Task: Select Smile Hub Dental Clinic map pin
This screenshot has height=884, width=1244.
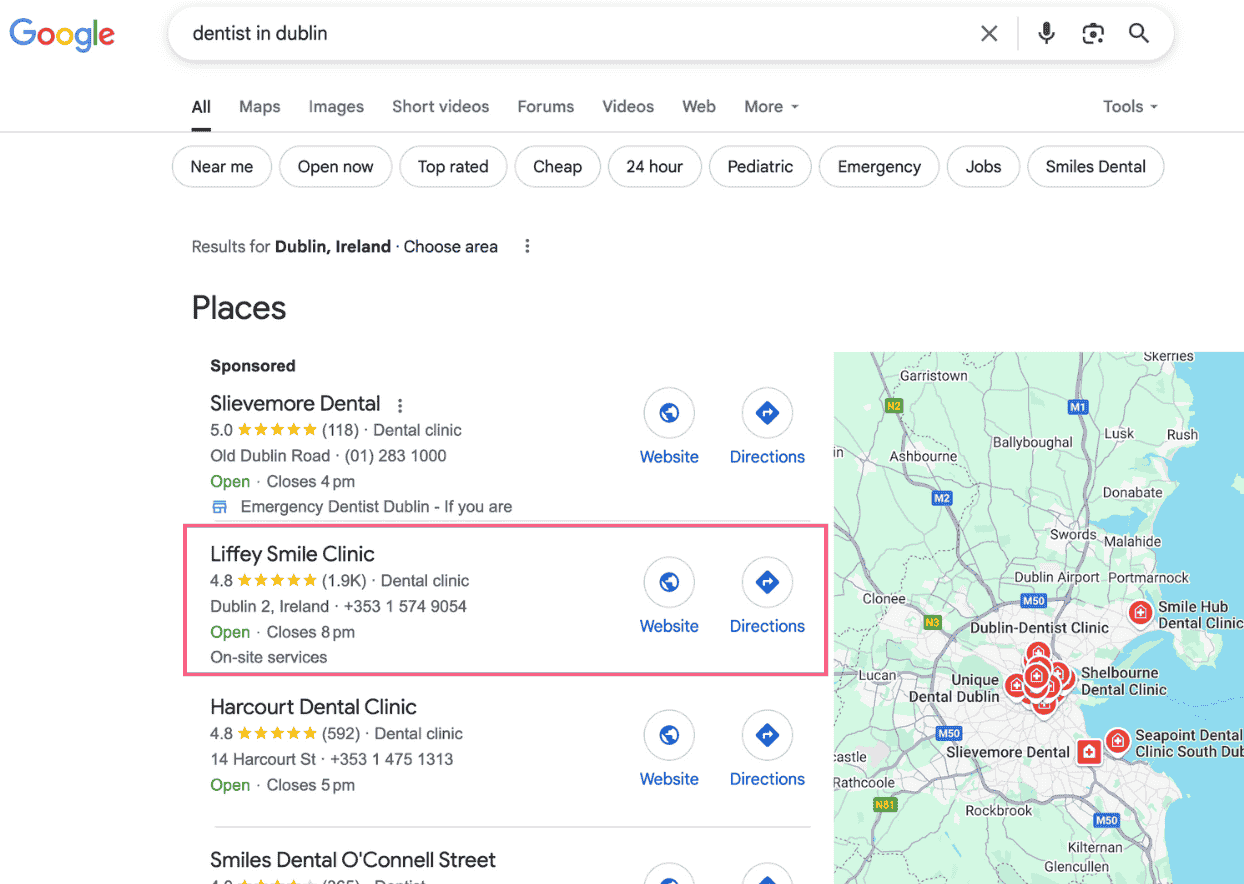Action: click(1139, 612)
